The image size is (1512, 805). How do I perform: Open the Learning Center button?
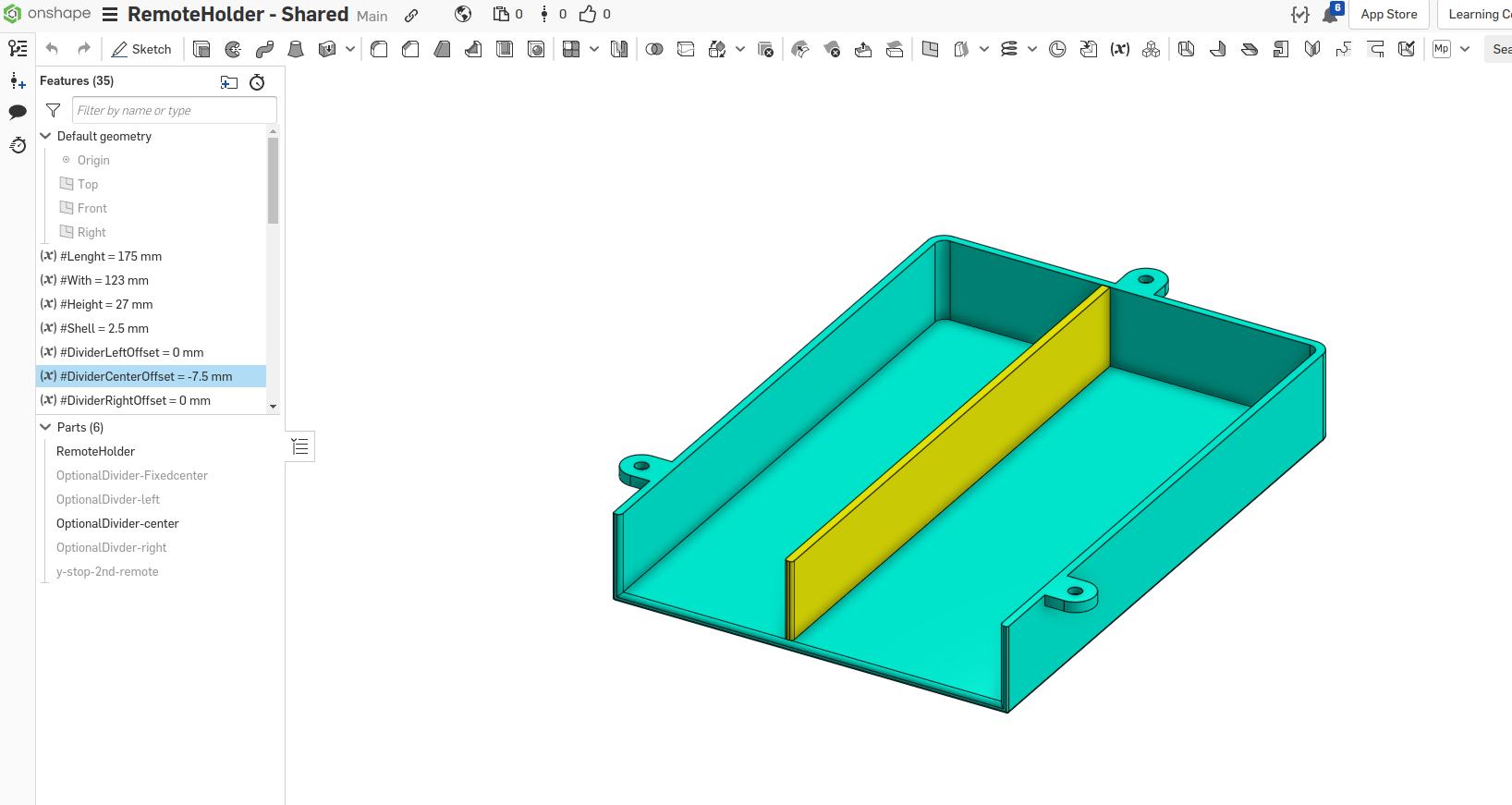(1475, 14)
